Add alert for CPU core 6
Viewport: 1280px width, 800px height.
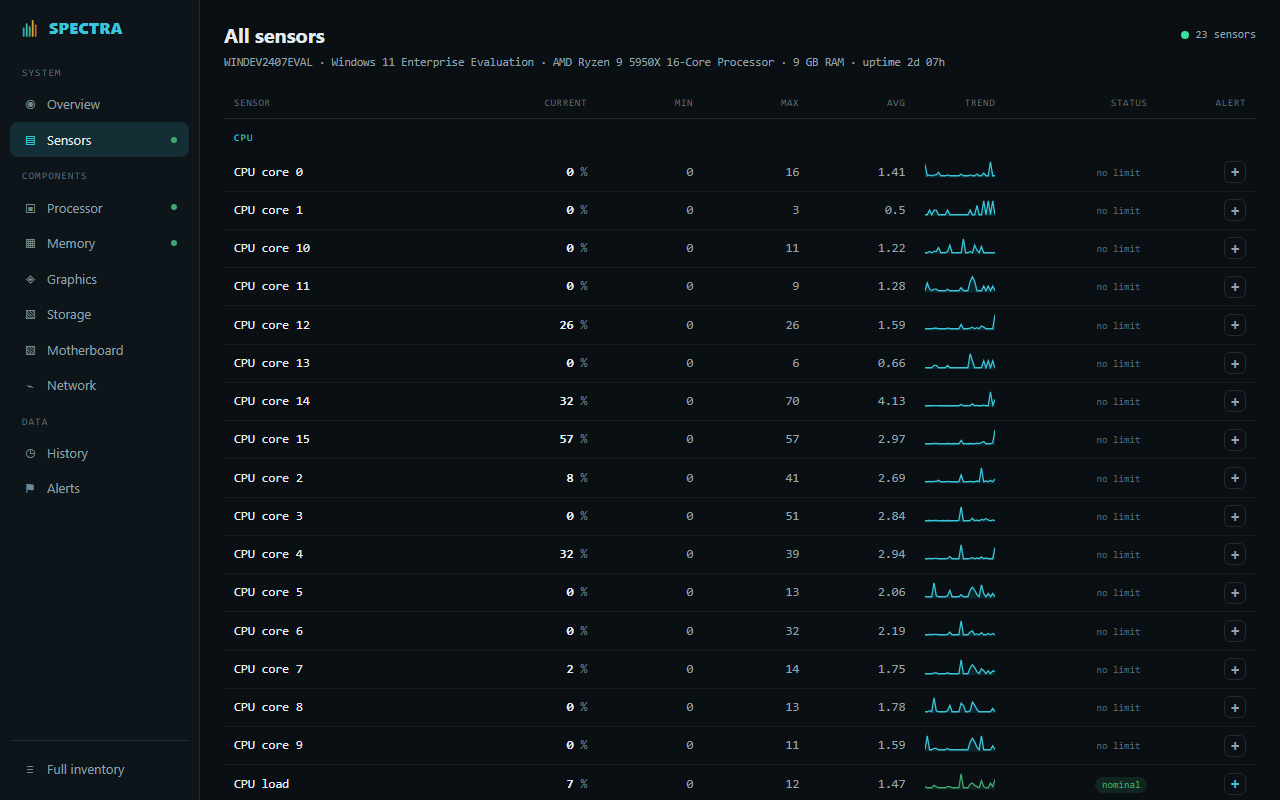1235,631
